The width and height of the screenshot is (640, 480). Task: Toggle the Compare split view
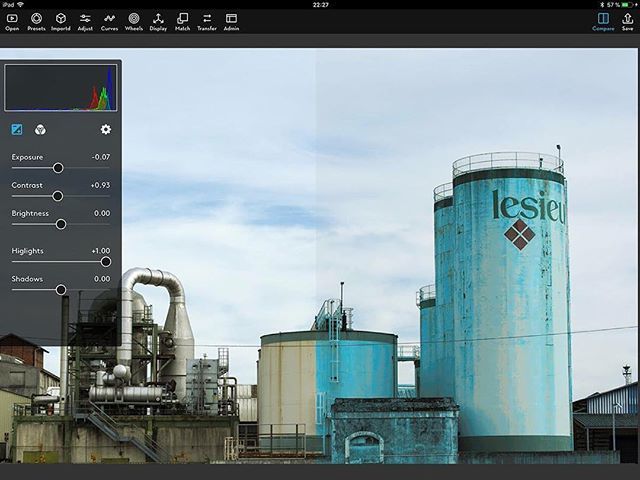click(603, 22)
